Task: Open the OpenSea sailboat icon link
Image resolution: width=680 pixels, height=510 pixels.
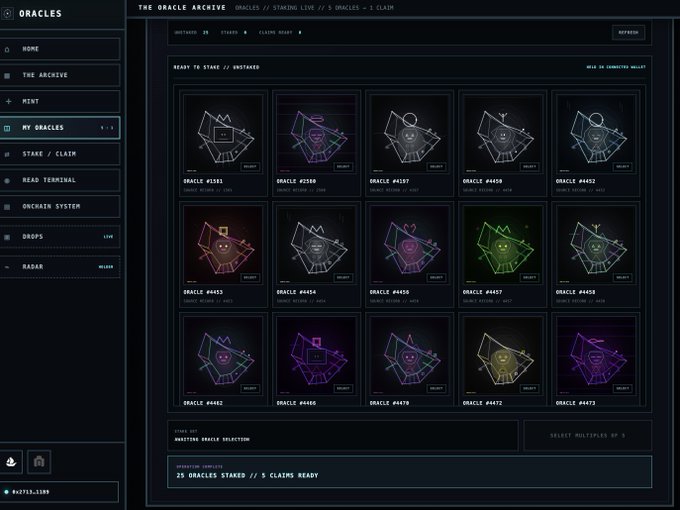Action: click(x=11, y=462)
